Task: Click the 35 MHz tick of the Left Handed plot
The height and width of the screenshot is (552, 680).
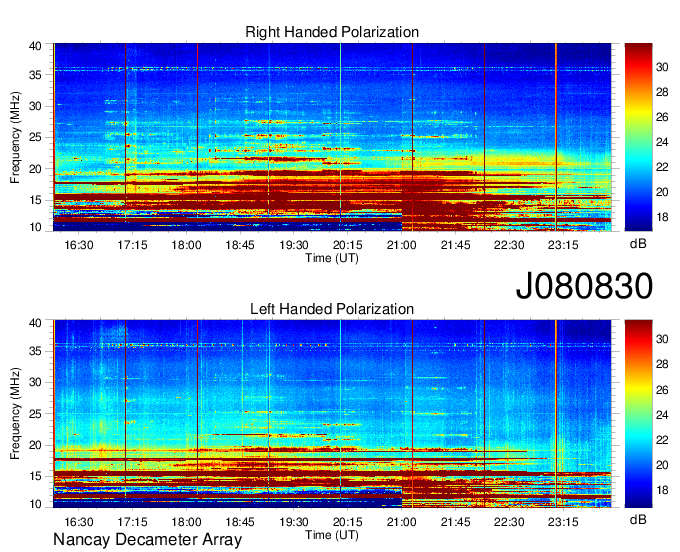Action: pyautogui.click(x=35, y=351)
